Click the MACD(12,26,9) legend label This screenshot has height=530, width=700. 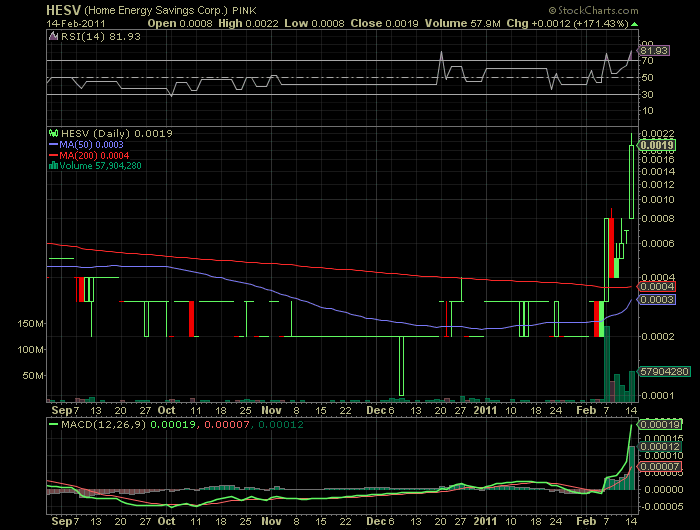104,425
